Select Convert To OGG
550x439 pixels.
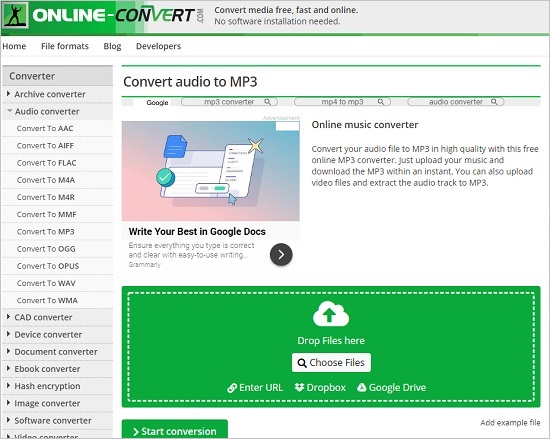click(x=58, y=249)
